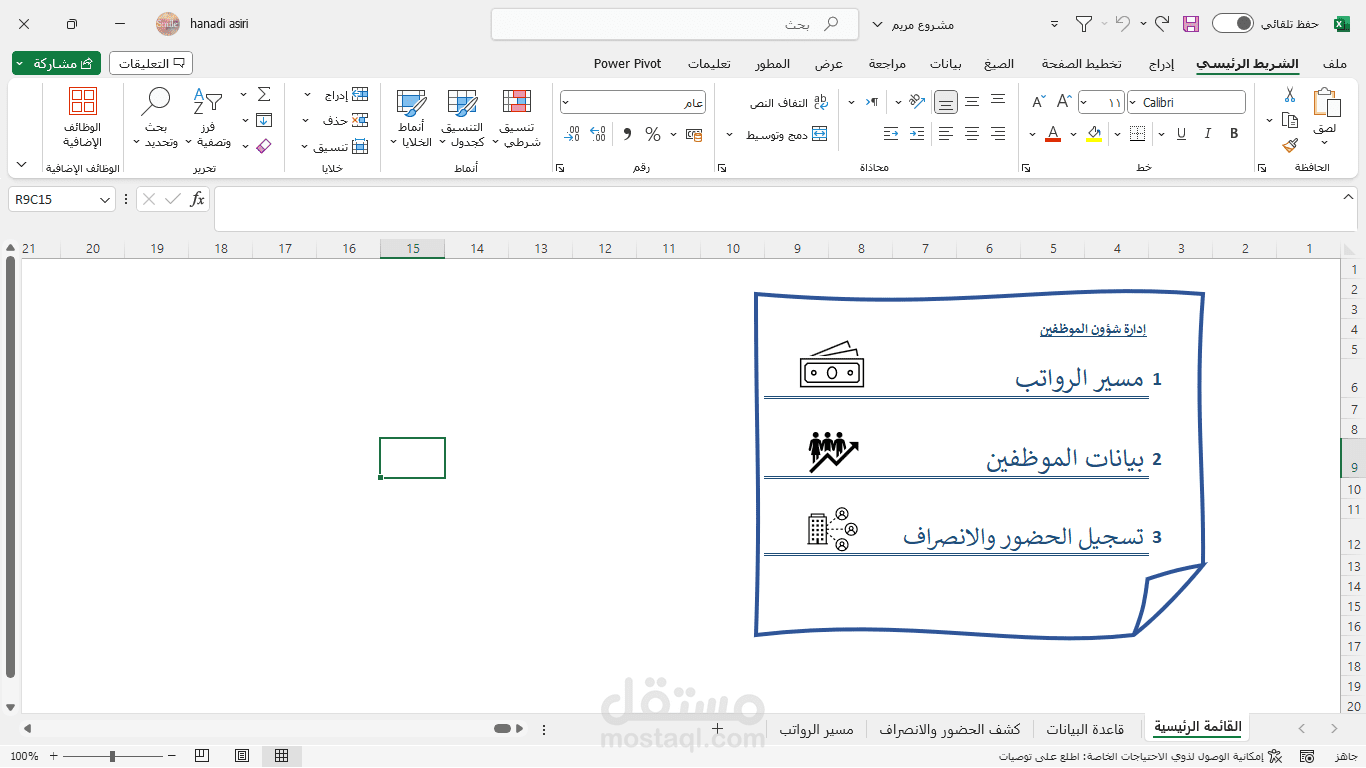Click the people chart icon beside بيانات الموظفين
The width and height of the screenshot is (1366, 768).
(834, 452)
